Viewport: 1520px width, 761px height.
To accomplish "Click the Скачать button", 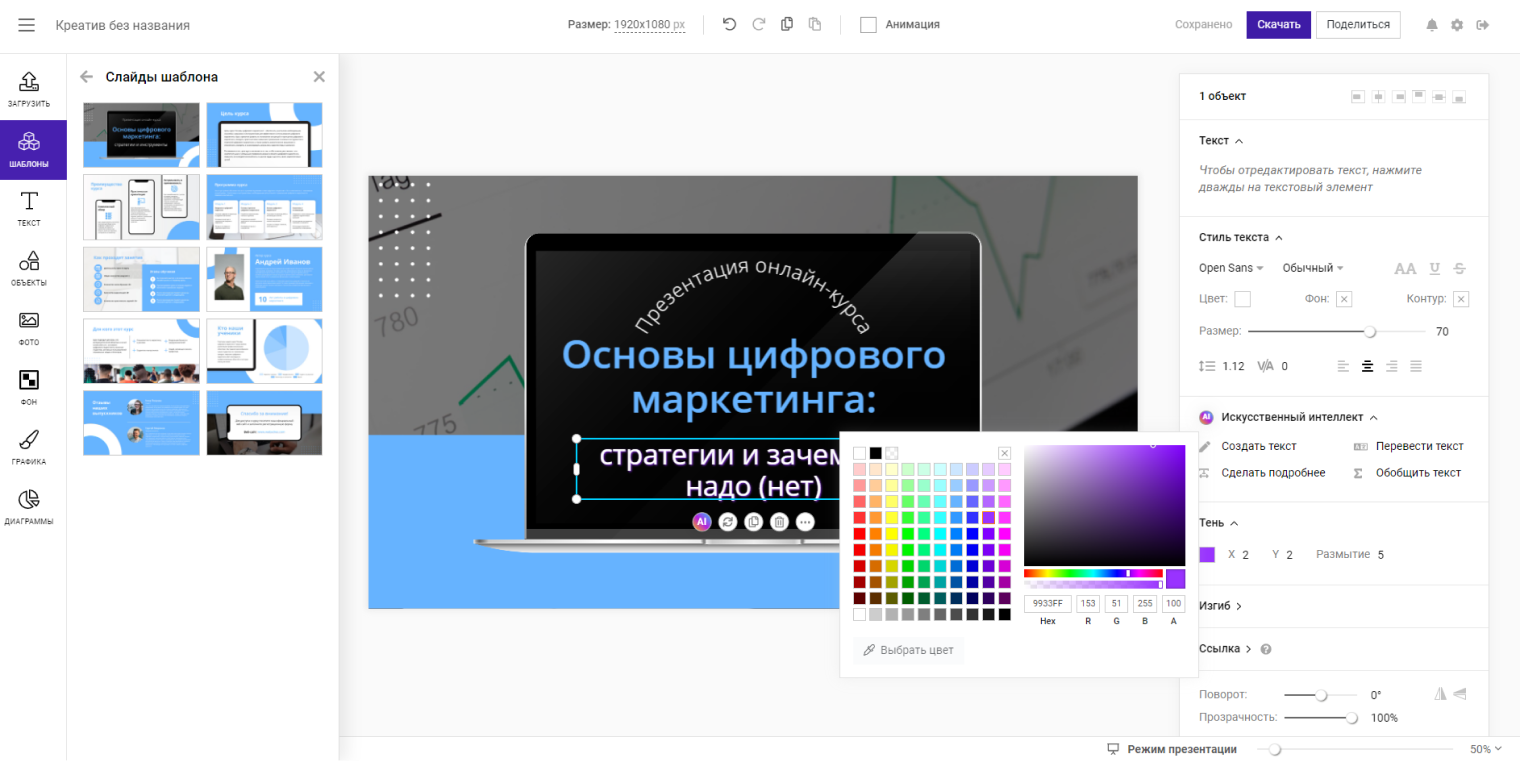I will point(1278,25).
